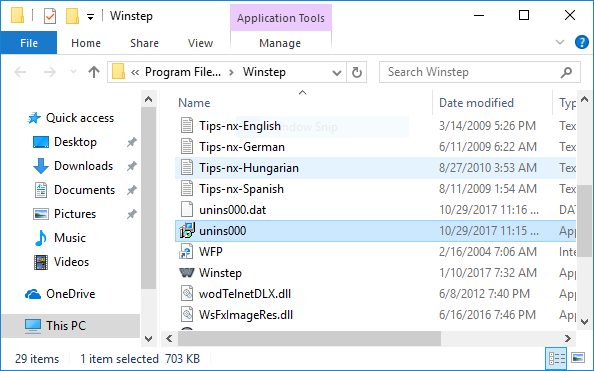Click the pin icon beside Documents
This screenshot has height=371, width=594.
[x=131, y=190]
